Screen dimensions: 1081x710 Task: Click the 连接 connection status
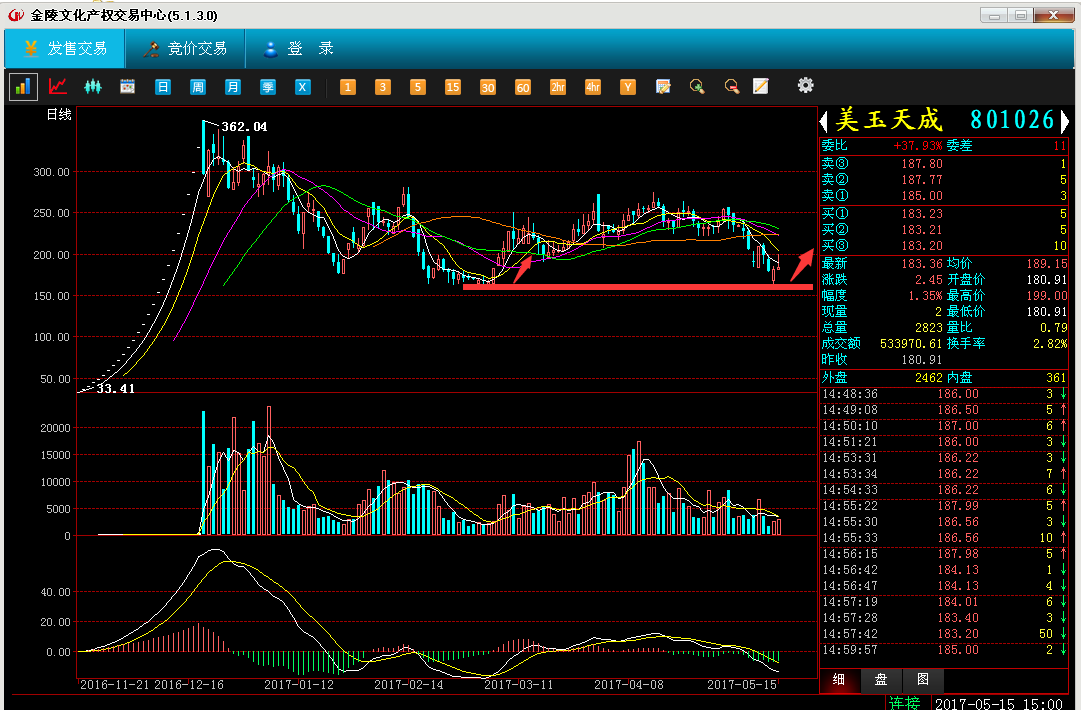(904, 703)
